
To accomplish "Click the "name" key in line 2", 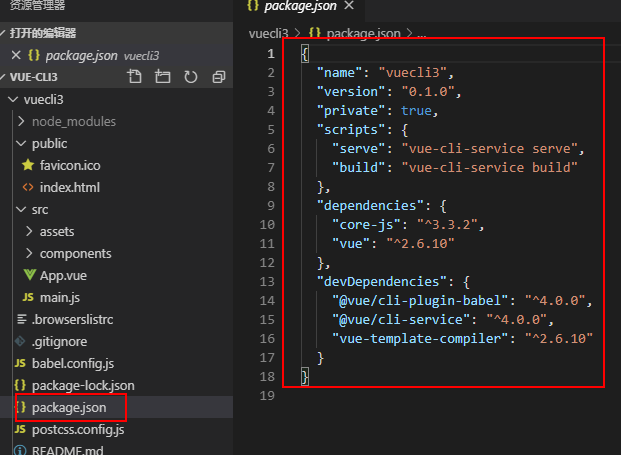I will pos(339,73).
